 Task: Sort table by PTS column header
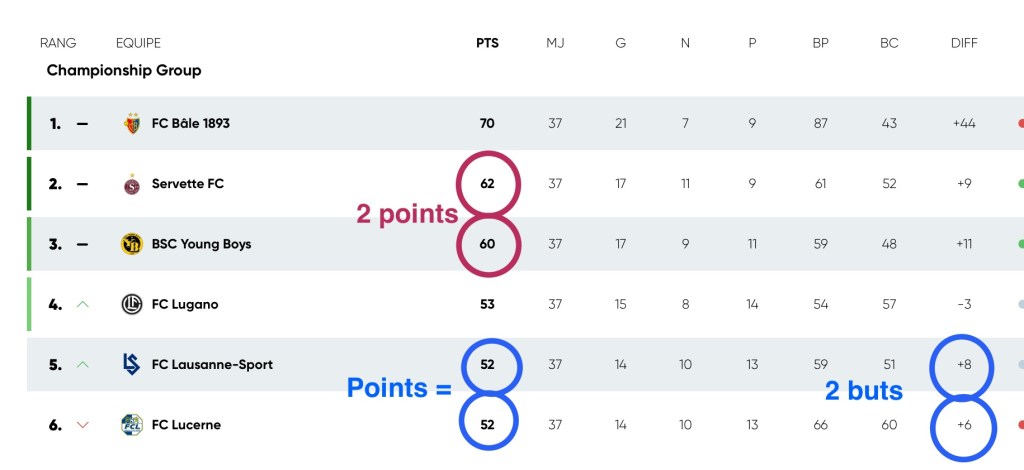coord(487,43)
